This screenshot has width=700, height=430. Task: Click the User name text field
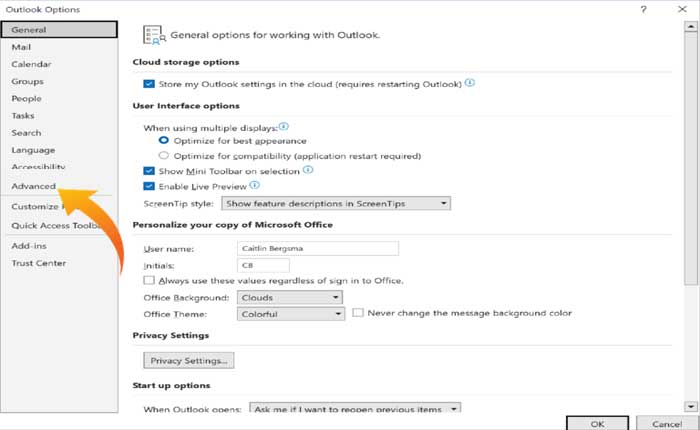[x=317, y=248]
